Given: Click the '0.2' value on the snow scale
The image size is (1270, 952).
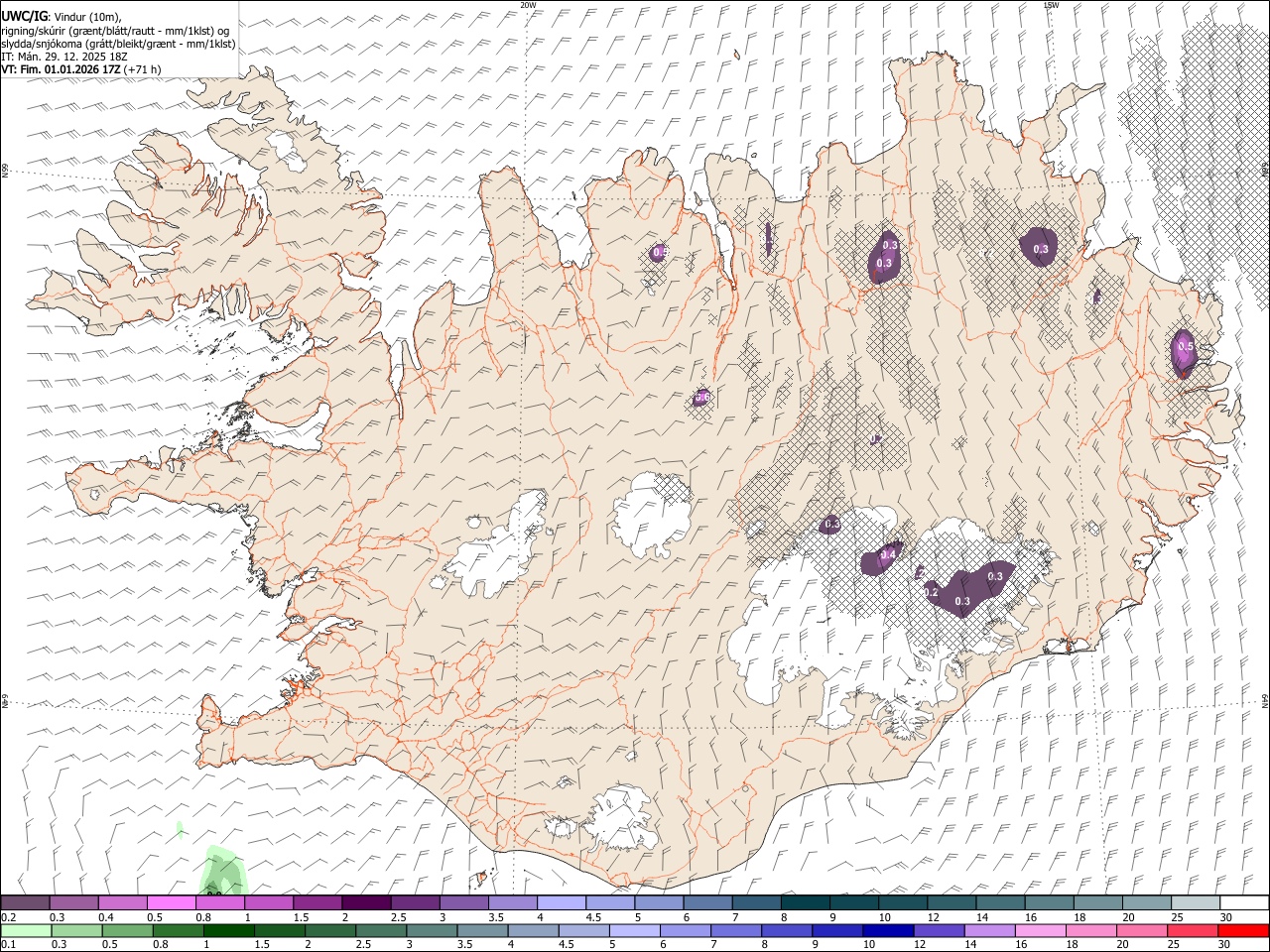Looking at the screenshot, I should [9, 916].
